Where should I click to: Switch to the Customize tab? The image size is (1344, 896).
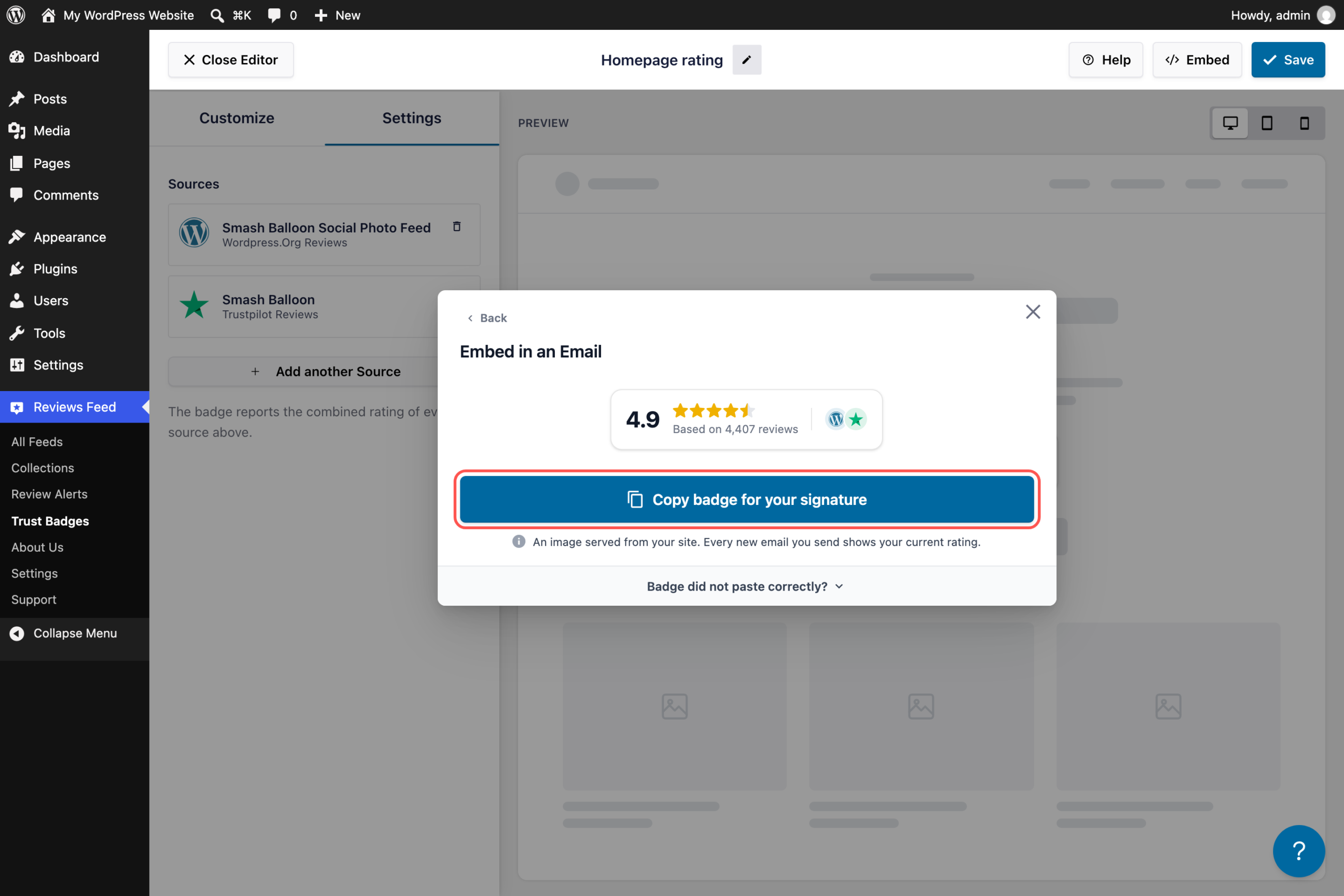237,118
